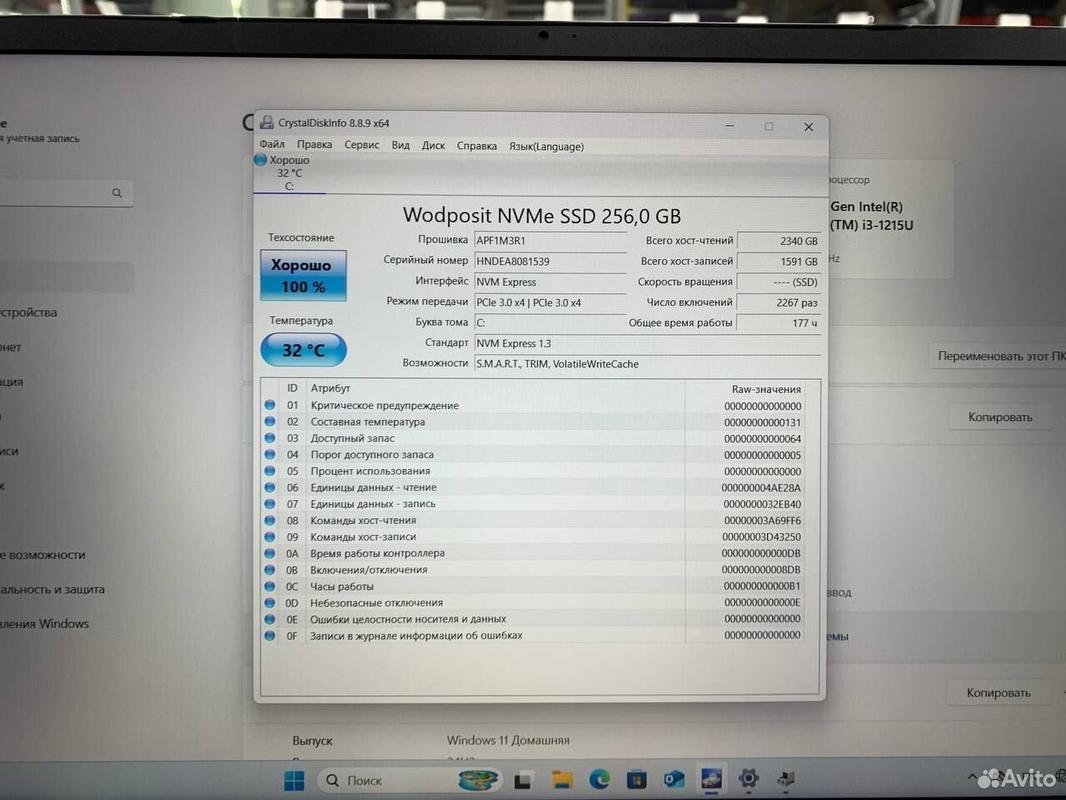
Task: Click the status dot for Порог доступного запаса
Action: [270, 454]
